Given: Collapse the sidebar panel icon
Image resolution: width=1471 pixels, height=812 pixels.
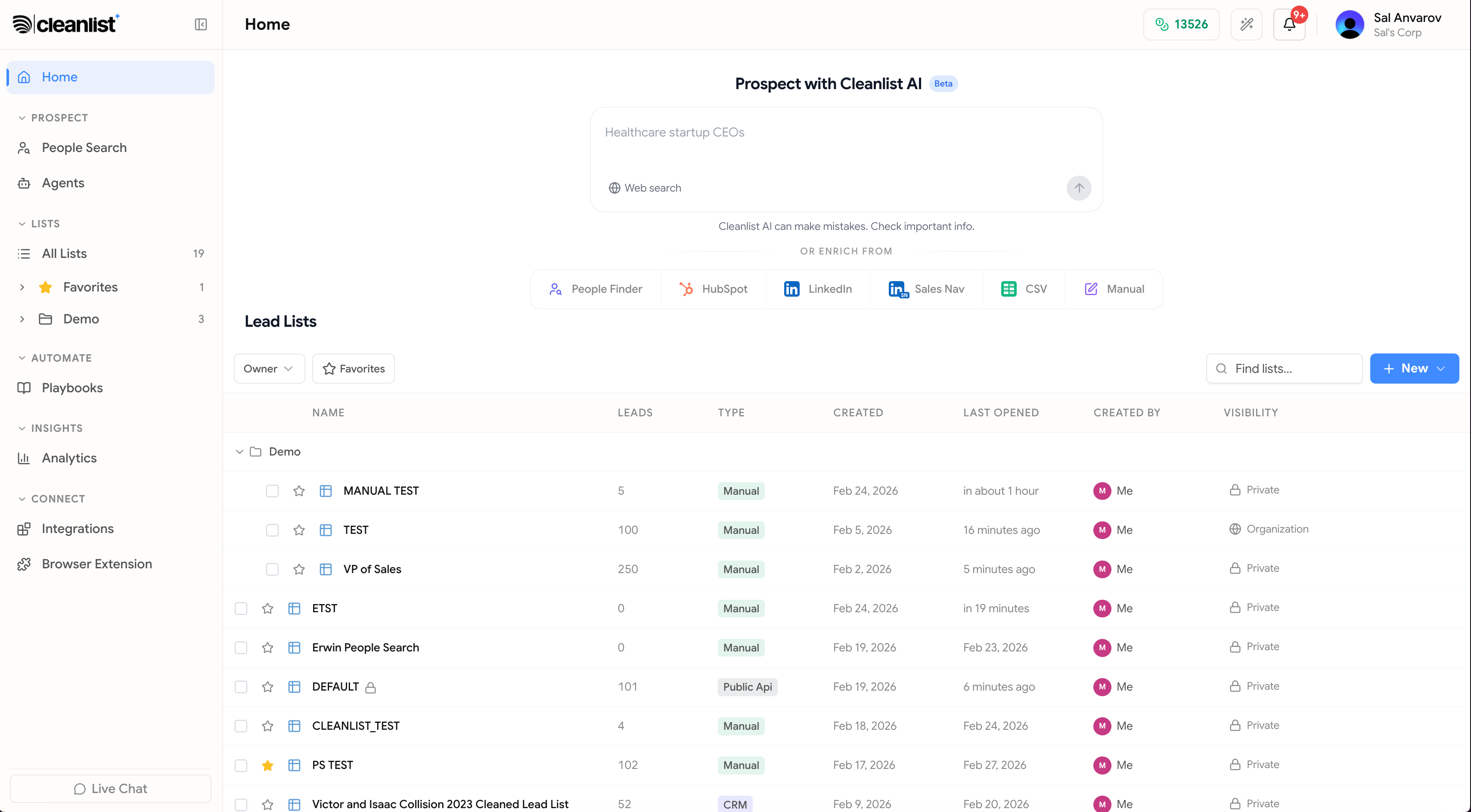Looking at the screenshot, I should coord(200,25).
